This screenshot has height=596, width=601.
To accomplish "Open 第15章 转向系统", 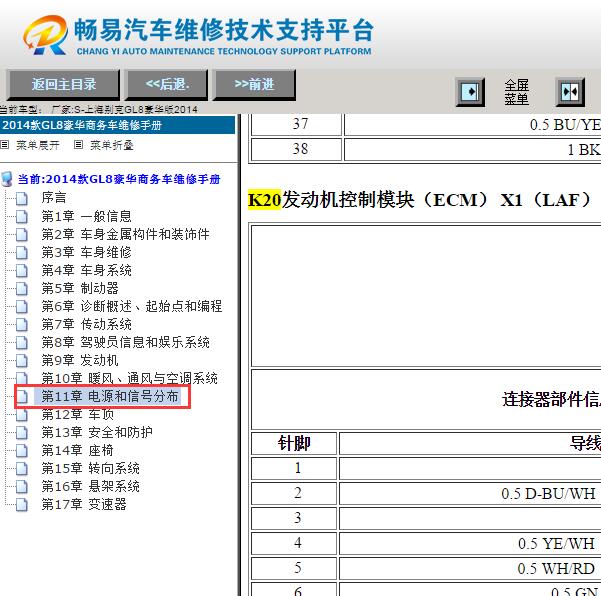I will 90,468.
